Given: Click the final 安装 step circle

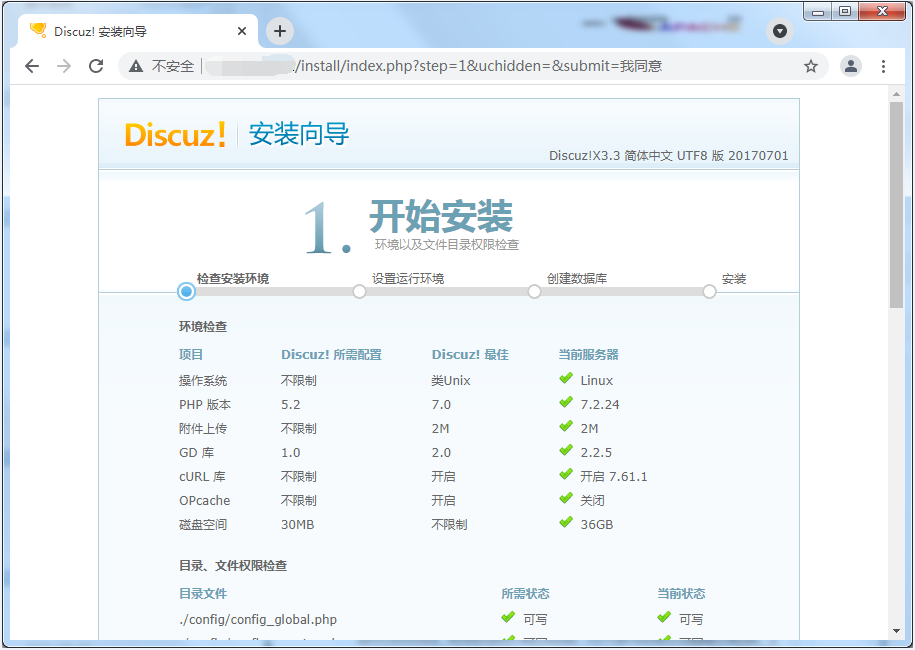Looking at the screenshot, I should (x=709, y=291).
